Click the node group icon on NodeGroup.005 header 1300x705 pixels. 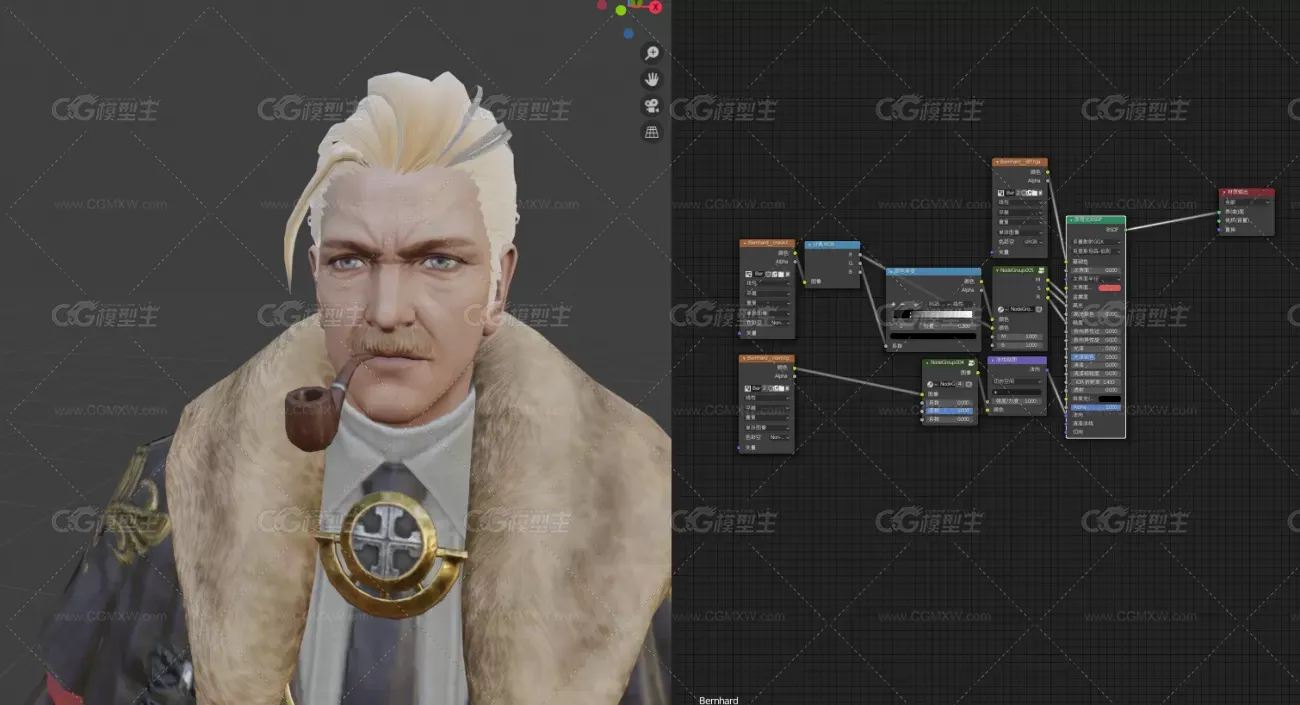[1042, 271]
